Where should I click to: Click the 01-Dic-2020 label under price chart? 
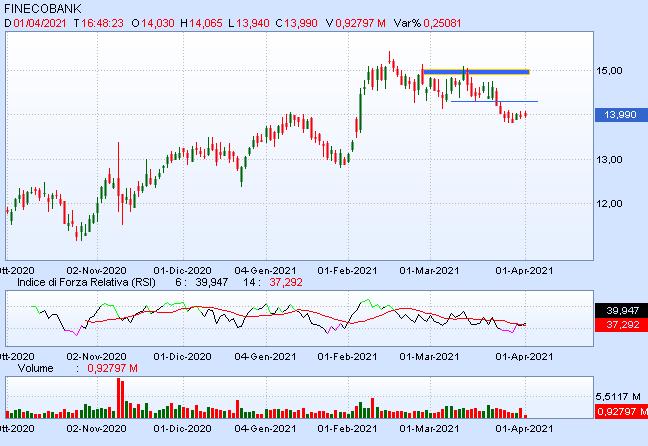click(x=182, y=271)
